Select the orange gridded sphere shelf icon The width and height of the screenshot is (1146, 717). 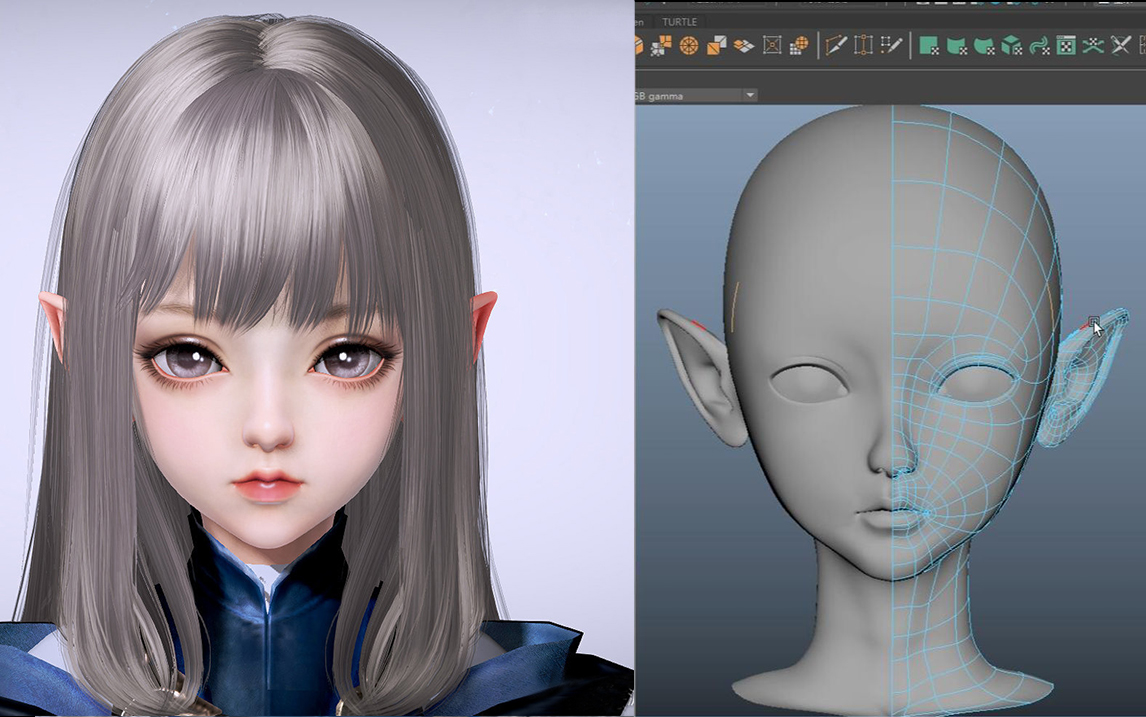click(x=799, y=45)
